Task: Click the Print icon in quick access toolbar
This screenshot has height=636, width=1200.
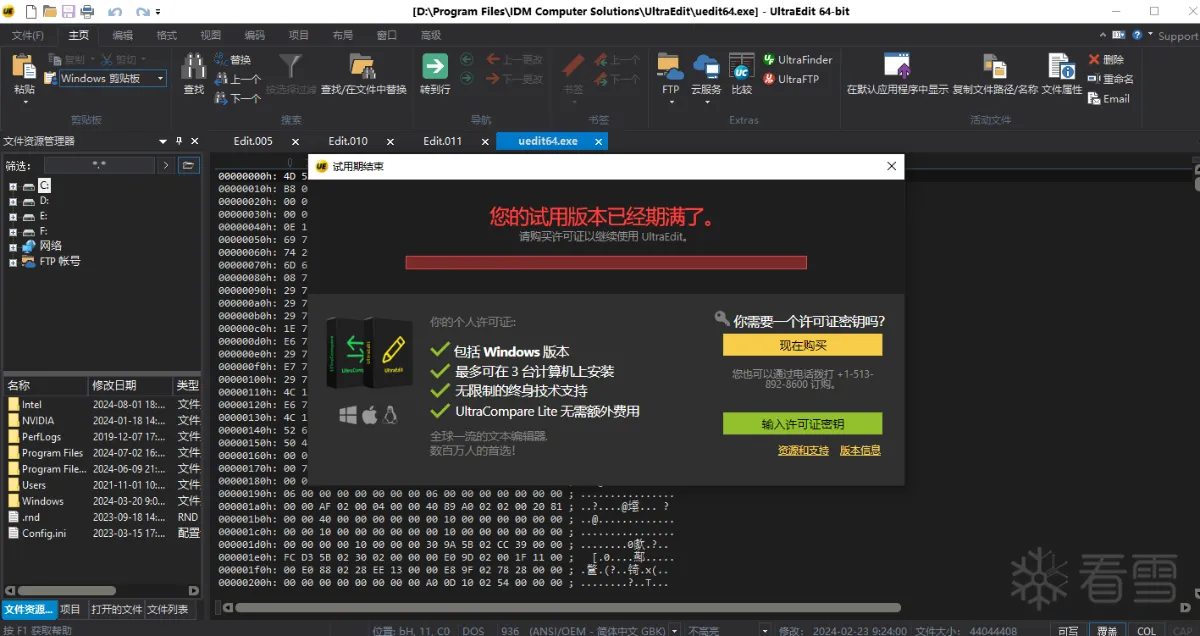Action: click(87, 11)
